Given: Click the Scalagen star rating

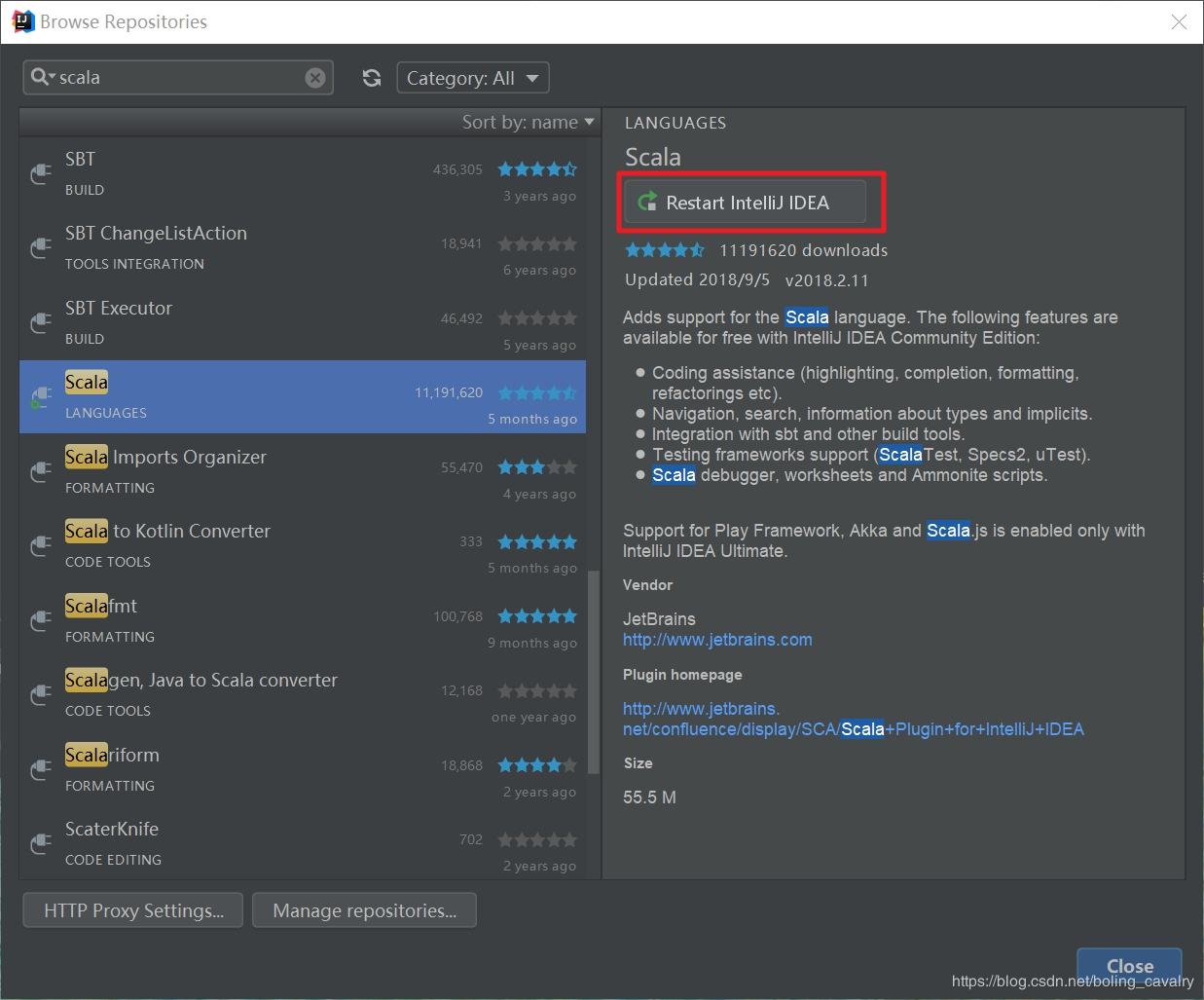Looking at the screenshot, I should click(537, 691).
